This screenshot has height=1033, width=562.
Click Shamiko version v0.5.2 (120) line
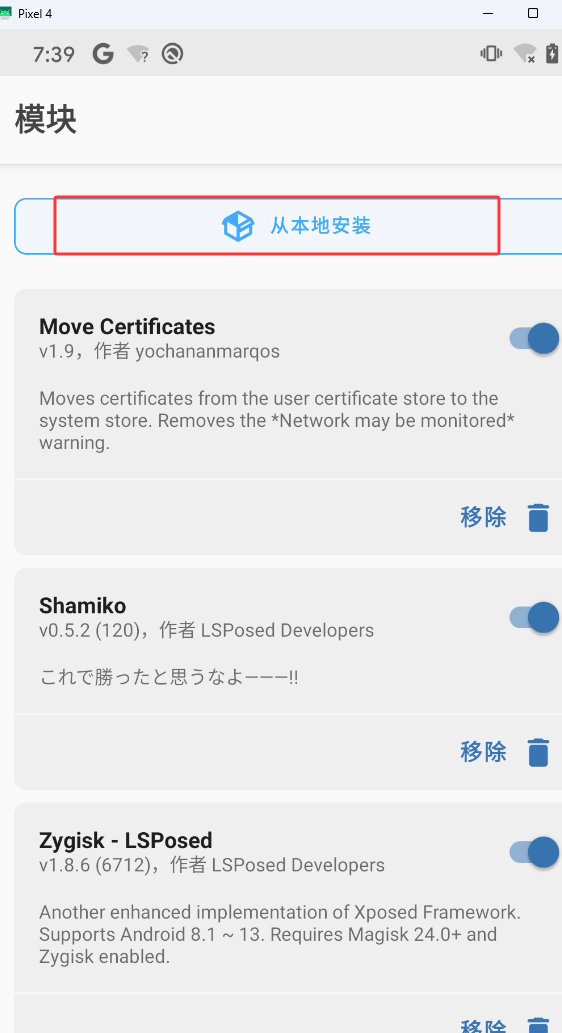[206, 630]
